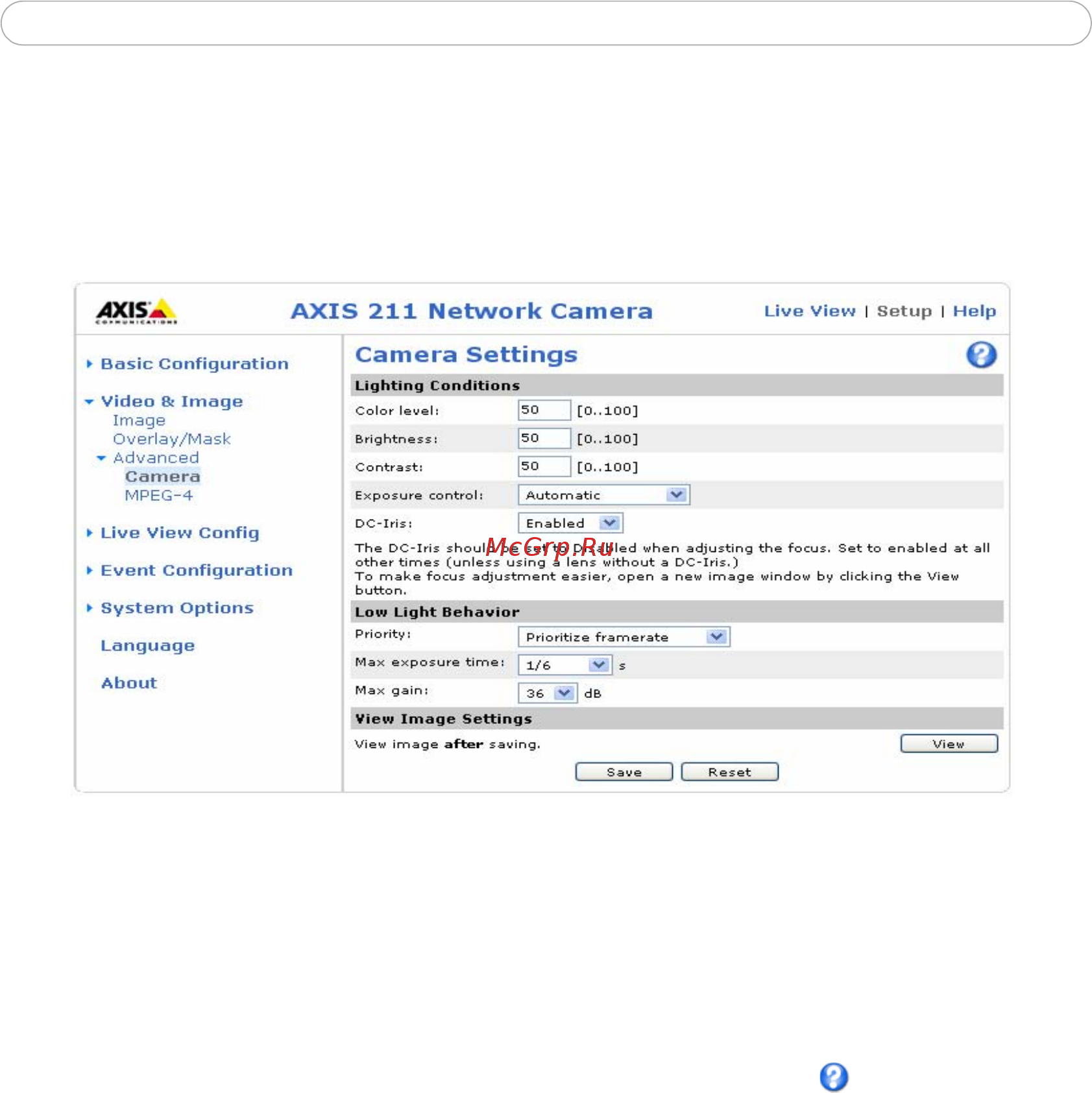
Task: Click the AXIS 211 Network Camera title
Action: click(471, 311)
